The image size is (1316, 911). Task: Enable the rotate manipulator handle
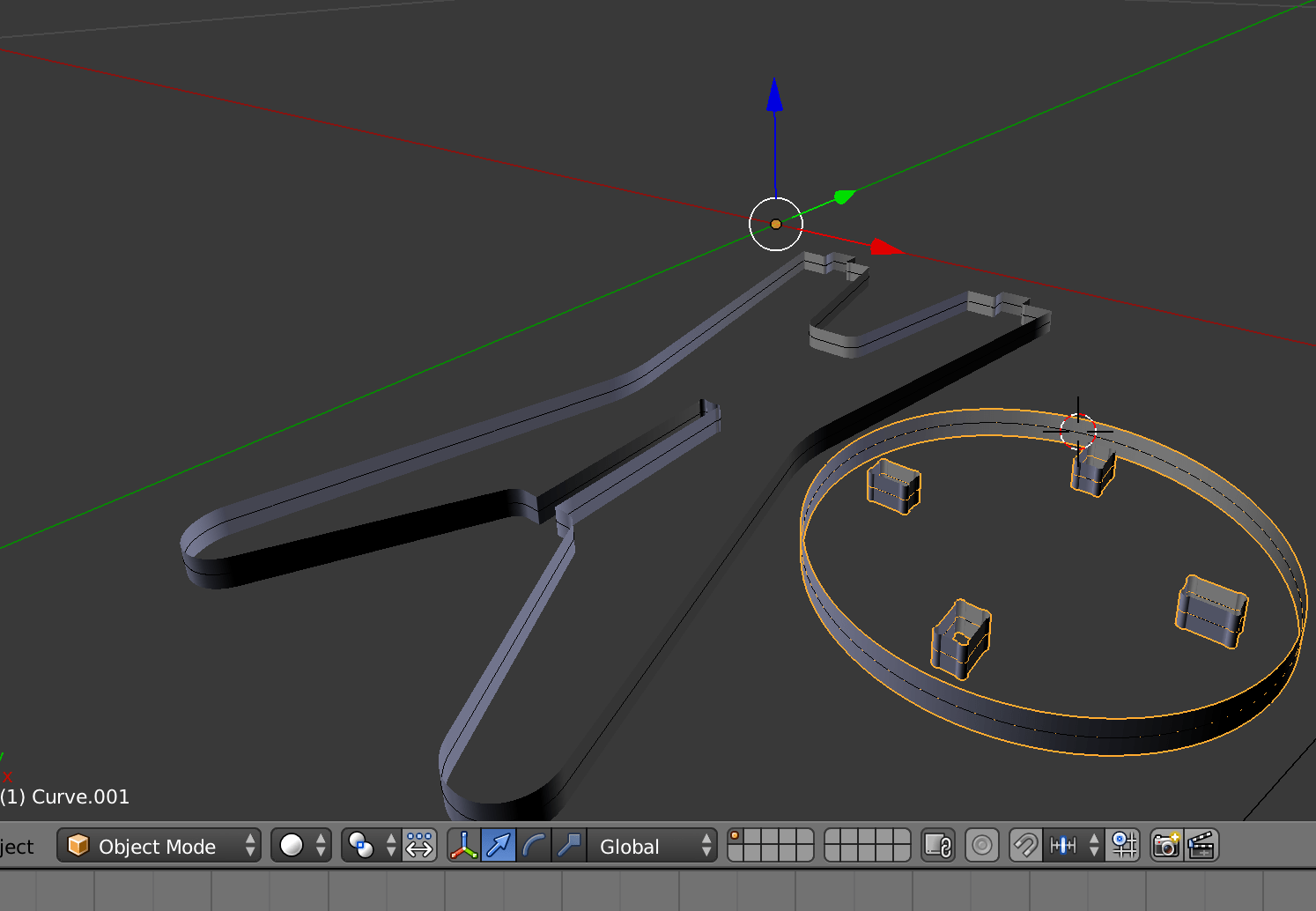click(534, 846)
